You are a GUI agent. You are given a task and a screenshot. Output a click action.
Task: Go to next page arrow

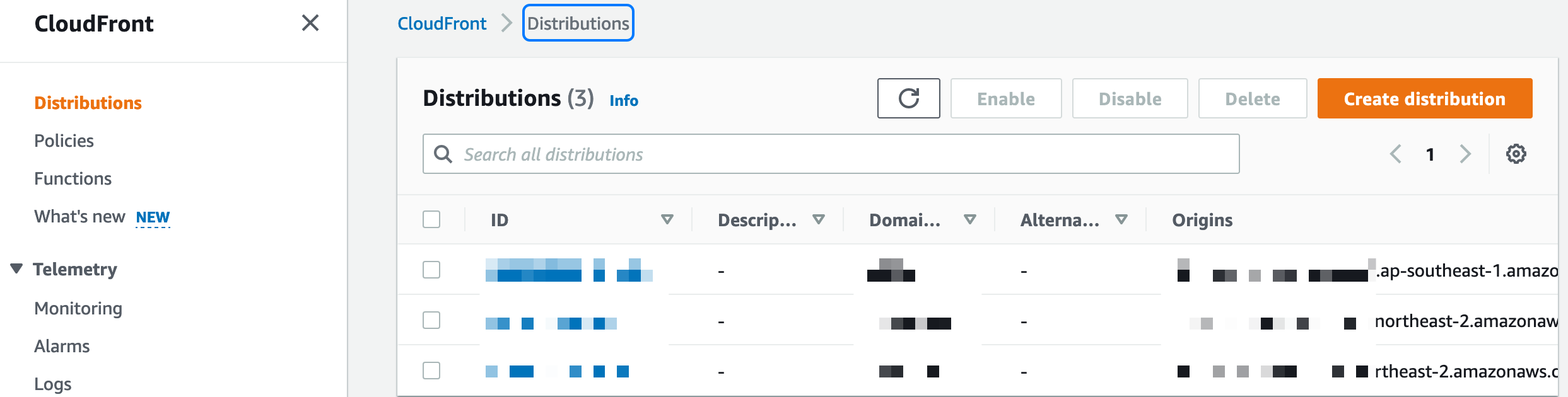pyautogui.click(x=1465, y=154)
